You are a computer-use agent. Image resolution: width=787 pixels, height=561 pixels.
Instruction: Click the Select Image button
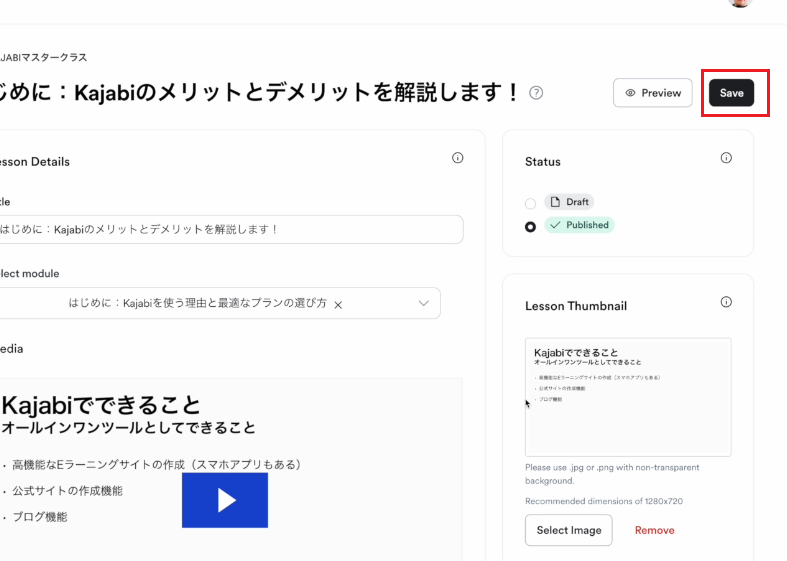coord(569,530)
